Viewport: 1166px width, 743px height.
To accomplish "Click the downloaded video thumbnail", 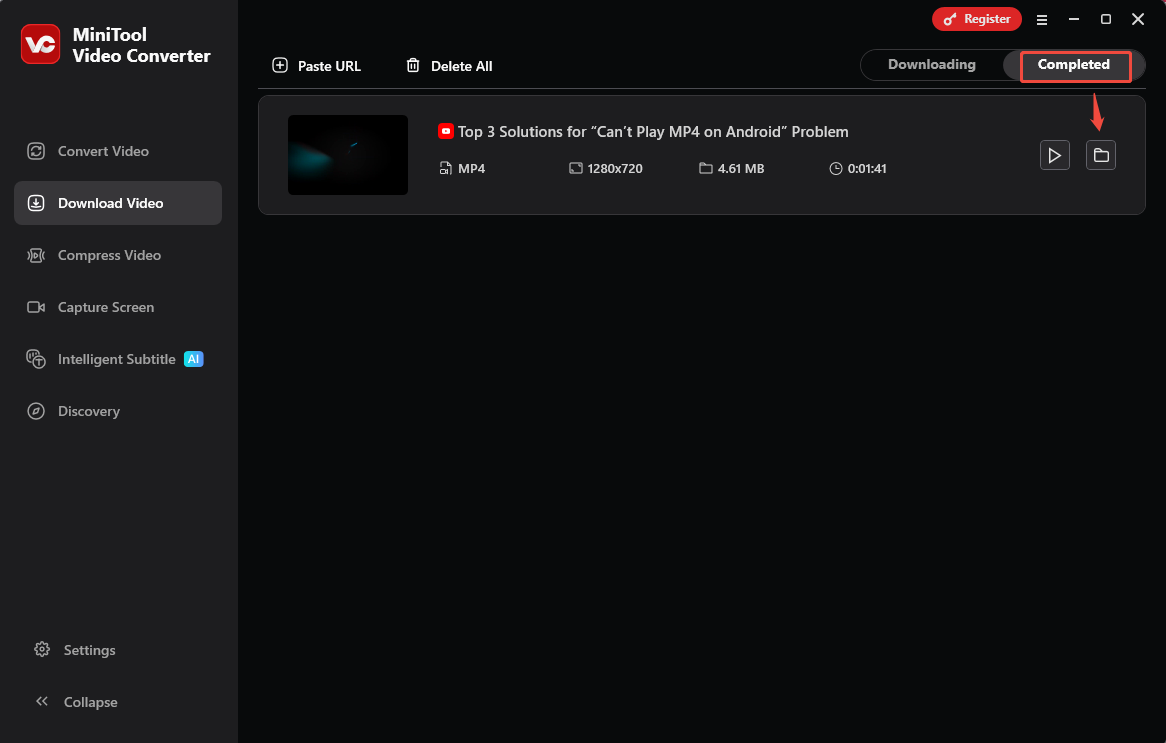I will 348,155.
